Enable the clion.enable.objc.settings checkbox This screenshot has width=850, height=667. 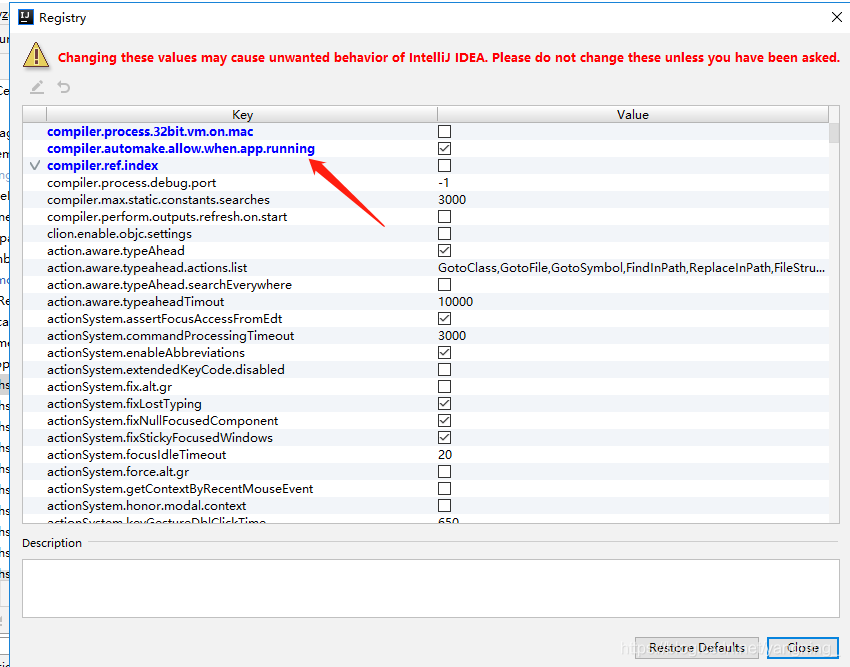click(445, 234)
